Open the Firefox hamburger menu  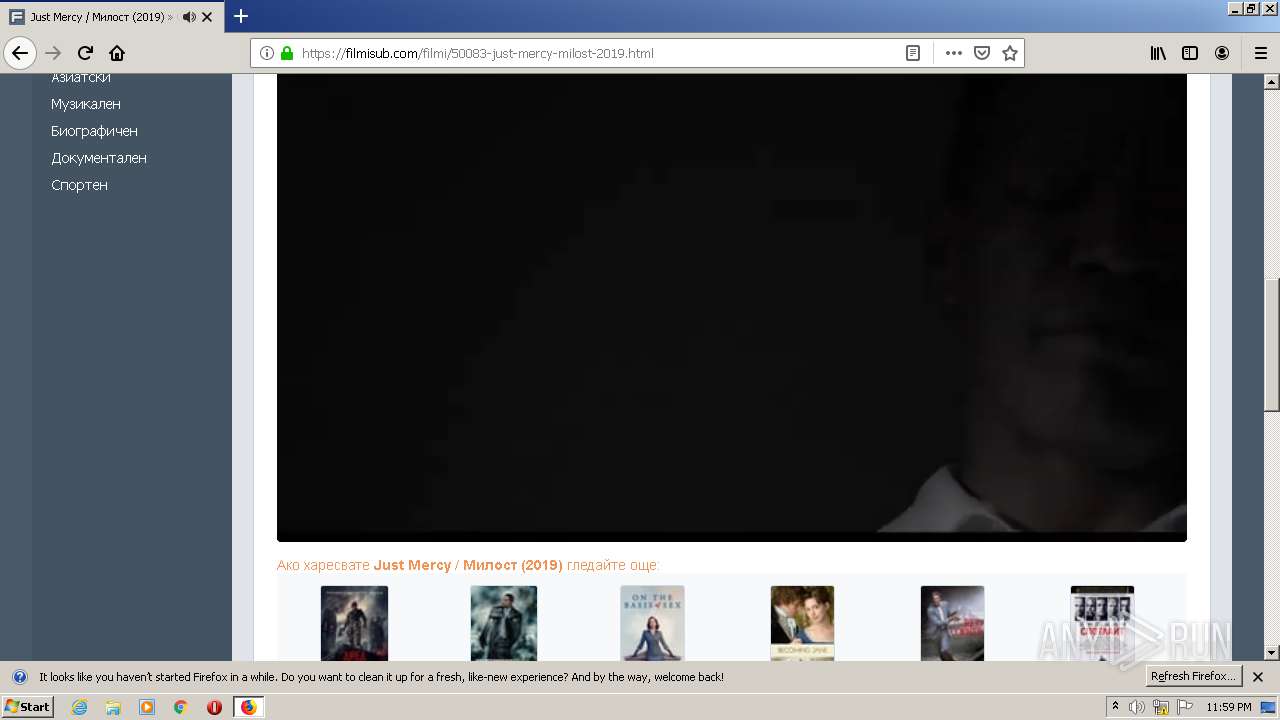coord(1260,53)
